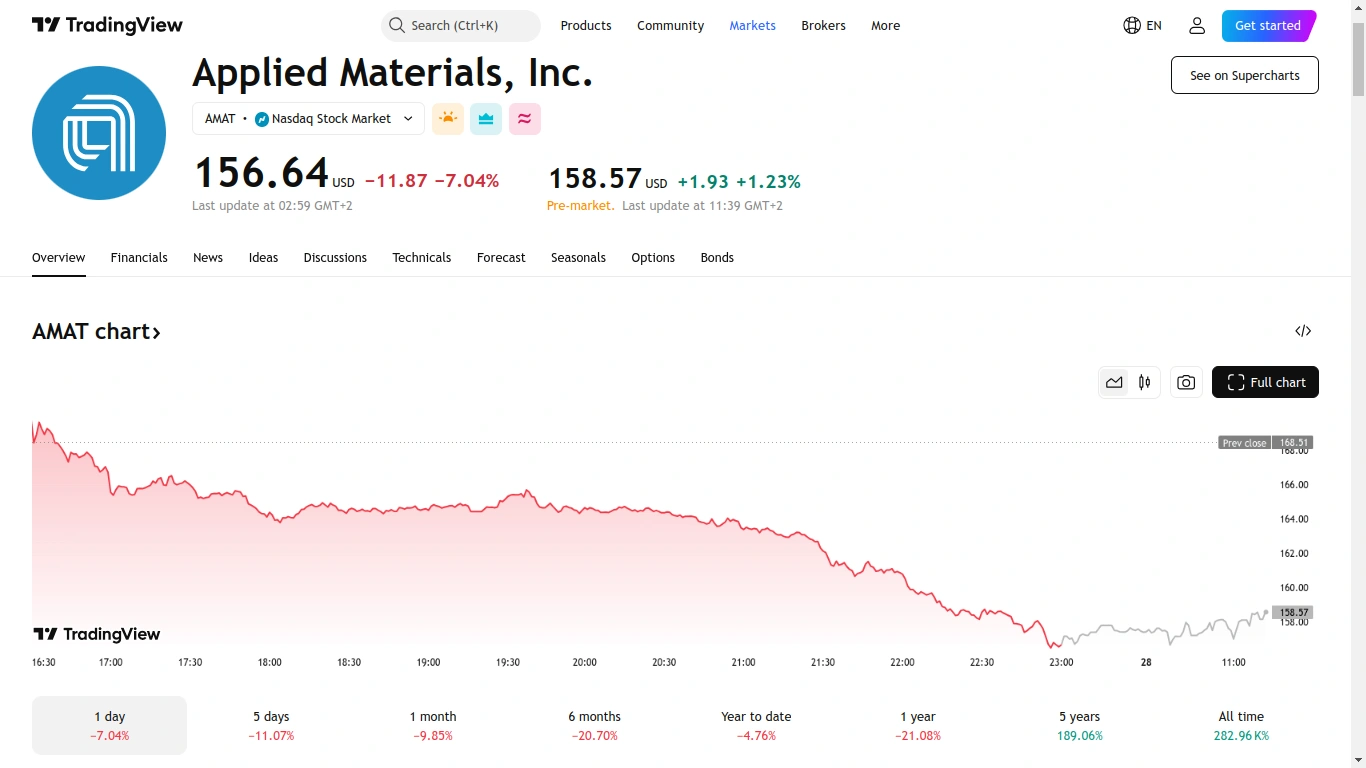Viewport: 1366px width, 768px height.
Task: Switch chart to area style
Action: pyautogui.click(x=1114, y=382)
